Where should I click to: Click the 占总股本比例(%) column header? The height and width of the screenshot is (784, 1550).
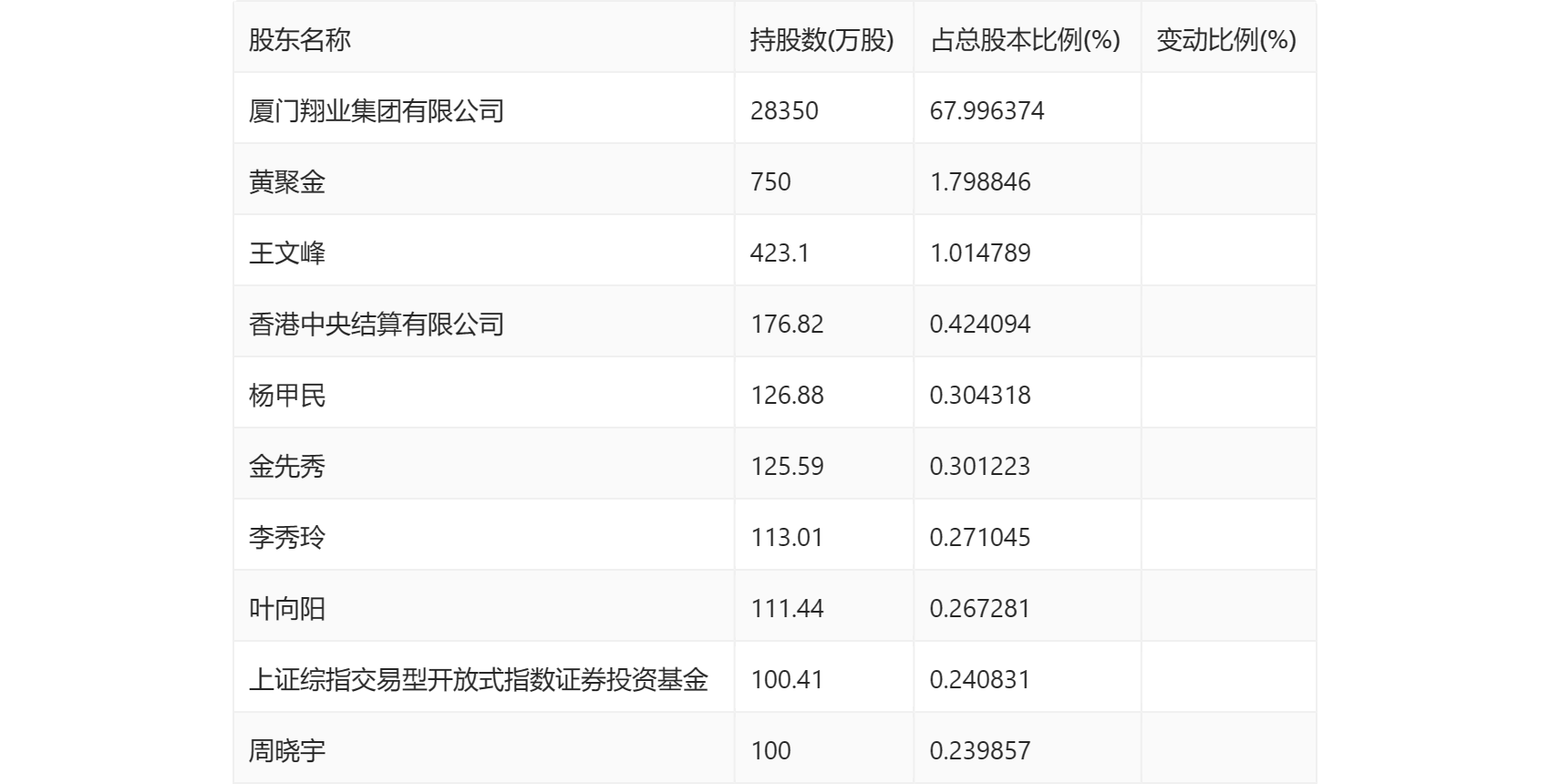pos(1025,40)
